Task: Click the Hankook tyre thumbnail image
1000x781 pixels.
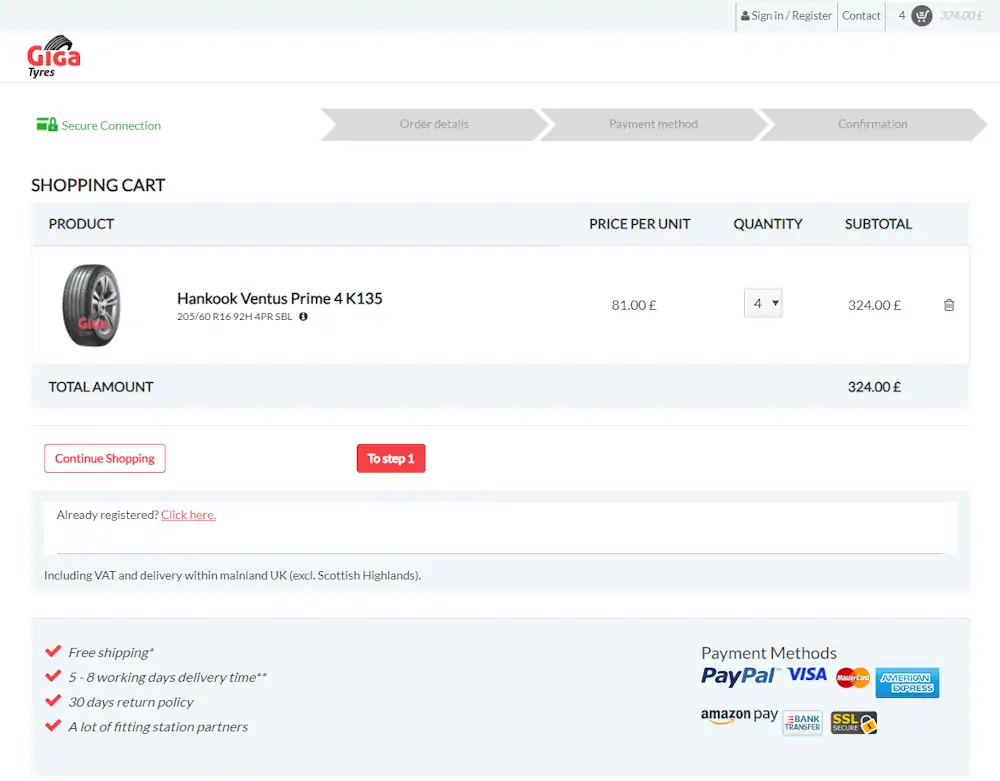Action: 91,305
